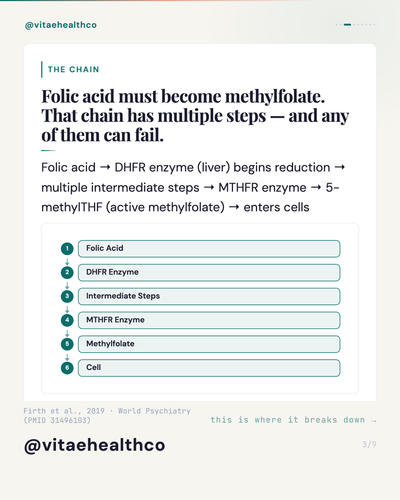Viewport: 400px width, 500px height.
Task: Tap the @vitaehealthco handle at top
Action: pos(61,25)
